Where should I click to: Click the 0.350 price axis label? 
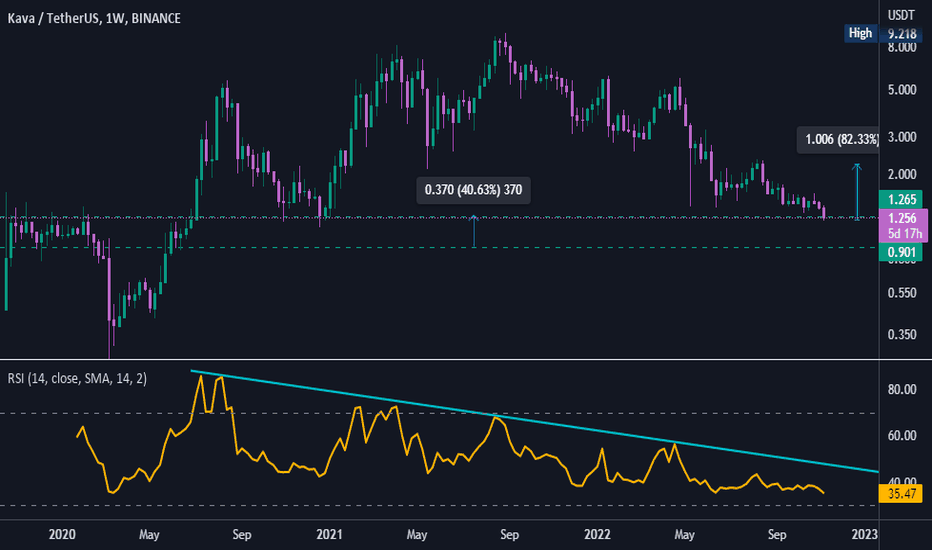[902, 335]
